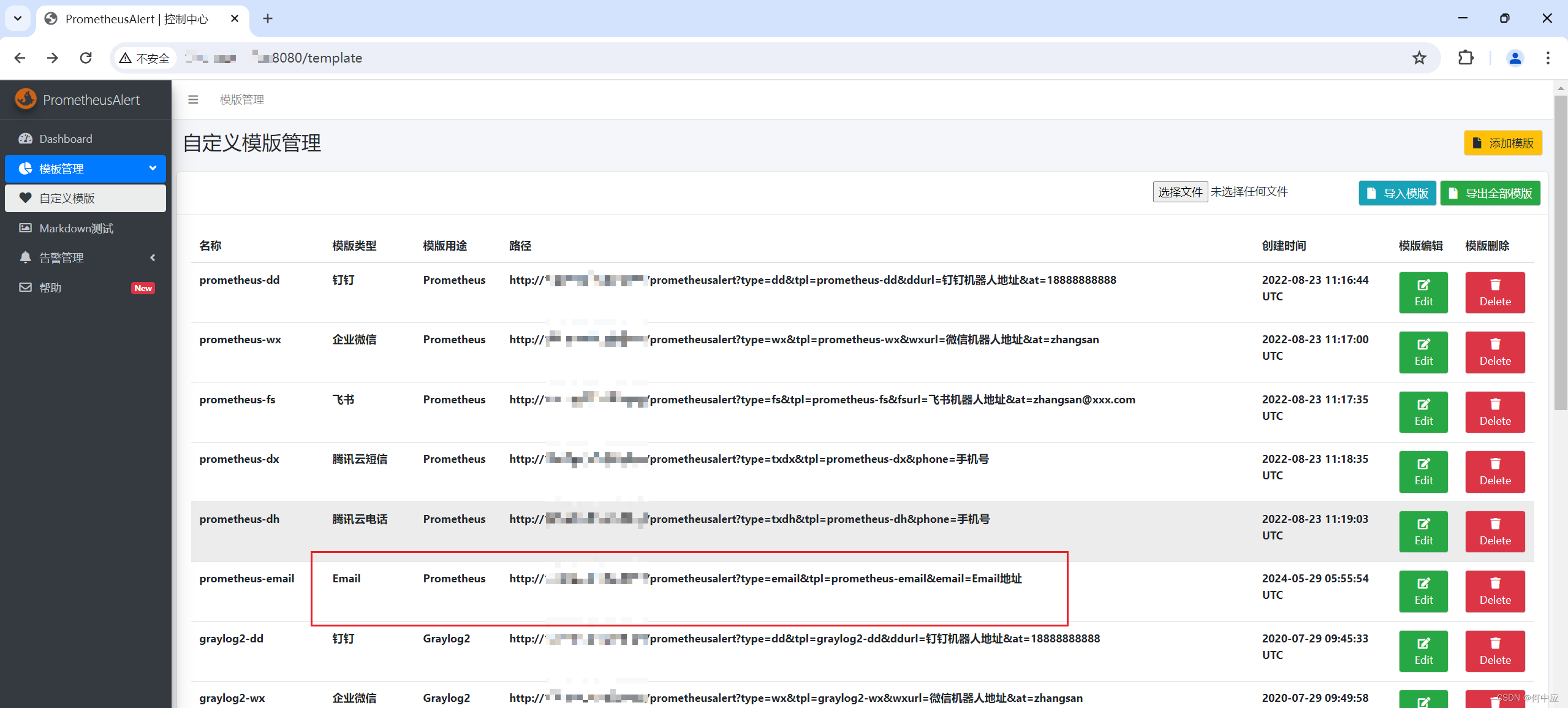Click the envelope icon beside 帮助
The width and height of the screenshot is (1568, 708).
25,287
